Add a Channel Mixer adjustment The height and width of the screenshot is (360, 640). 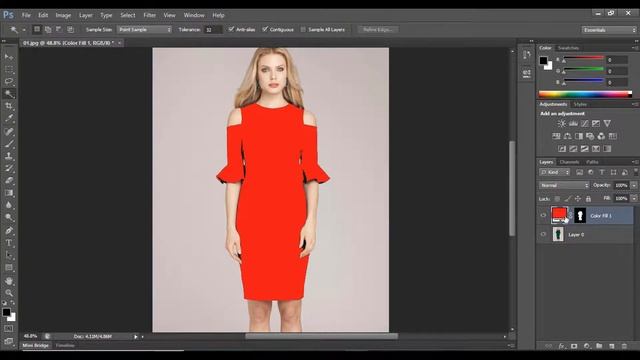click(x=601, y=136)
